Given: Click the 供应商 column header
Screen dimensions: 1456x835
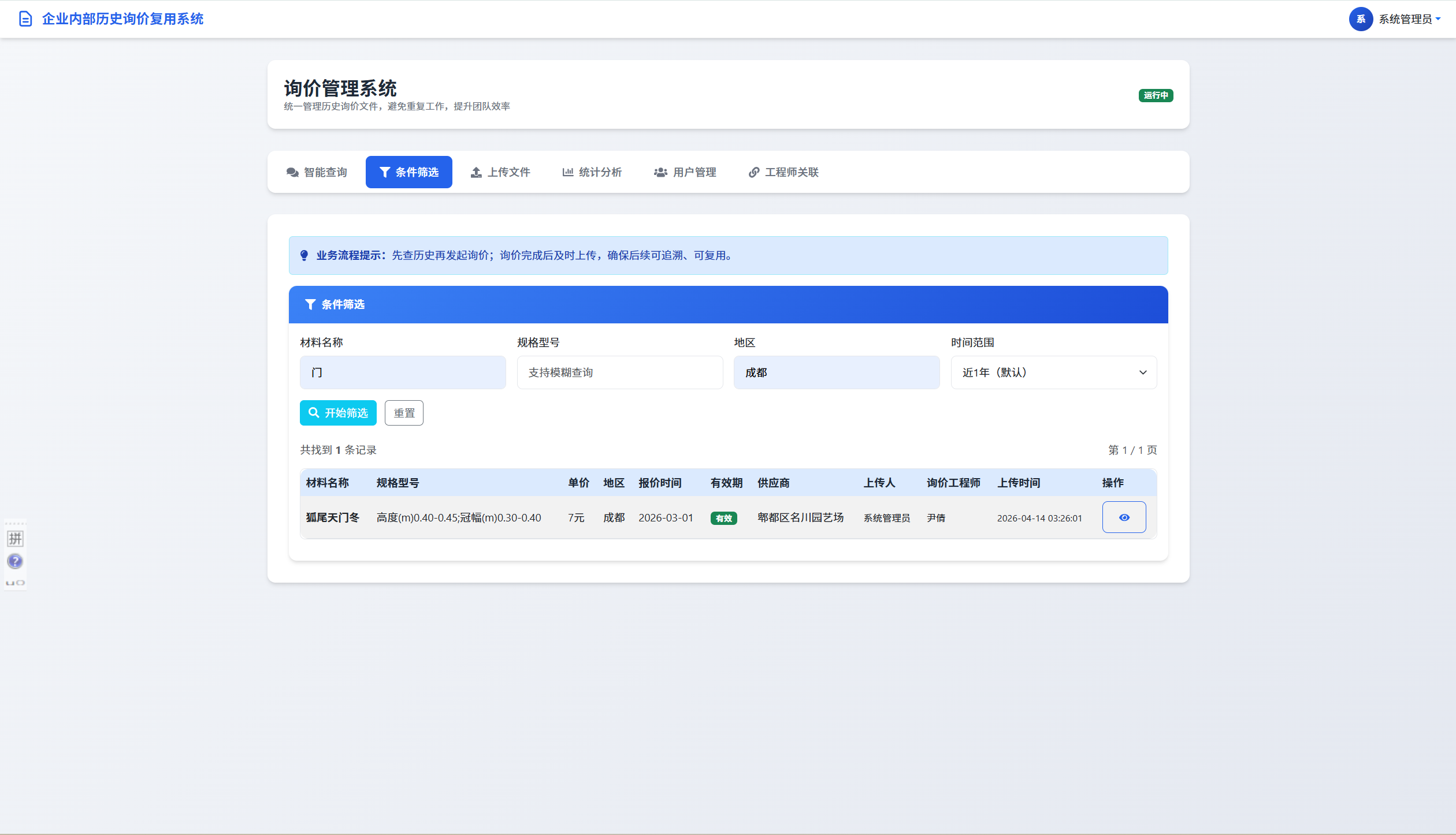Looking at the screenshot, I should 773,483.
